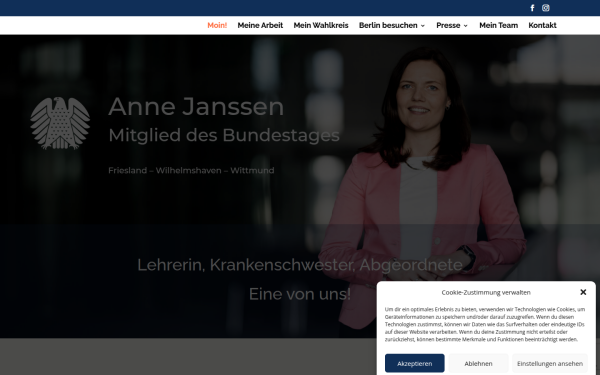Expand the Berlin besuchen dropdown arrow

(x=423, y=26)
